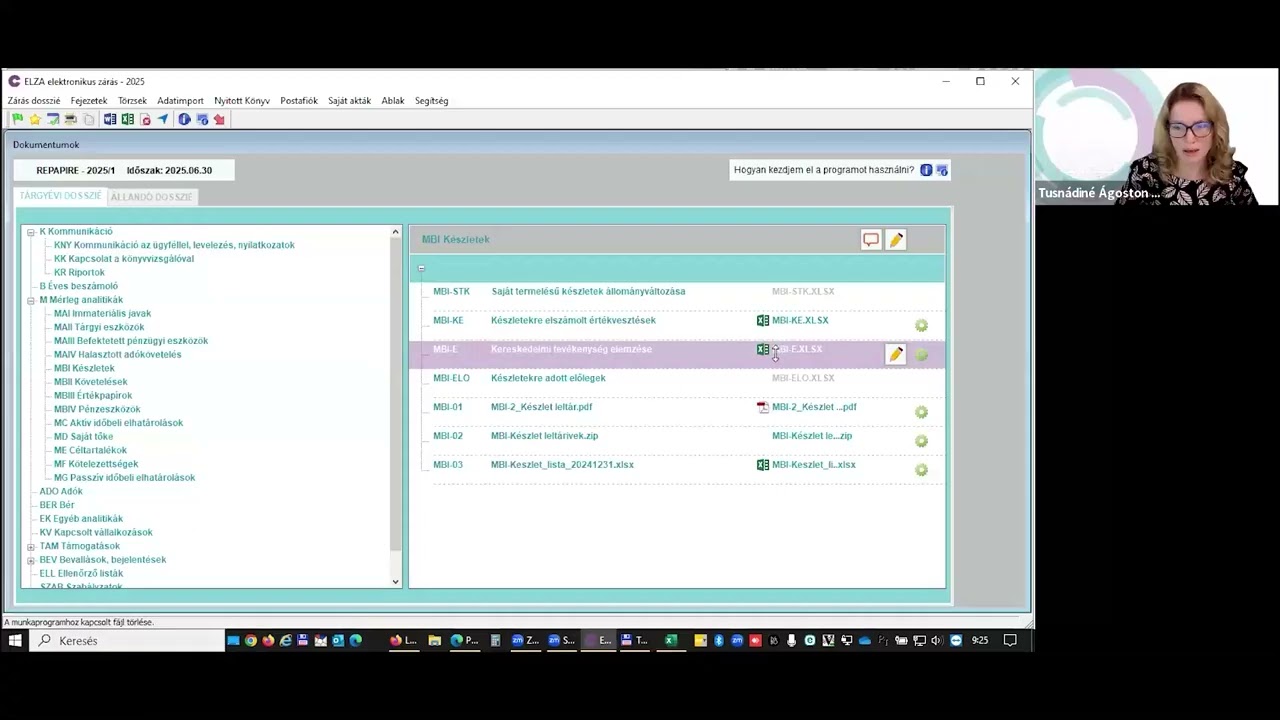
Task: Collapse the M Mérleg analitikák tree node
Action: 30,300
